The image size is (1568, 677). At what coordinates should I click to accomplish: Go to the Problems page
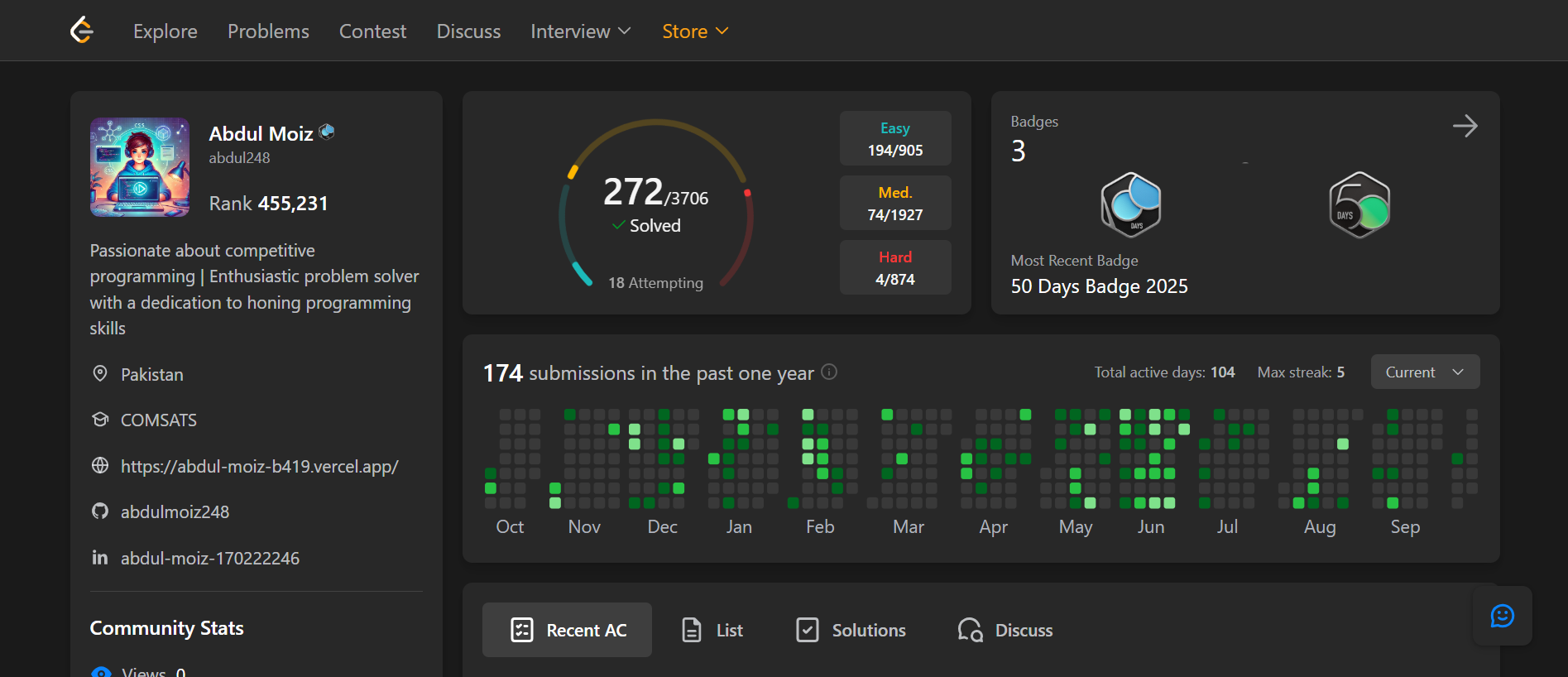click(x=268, y=31)
